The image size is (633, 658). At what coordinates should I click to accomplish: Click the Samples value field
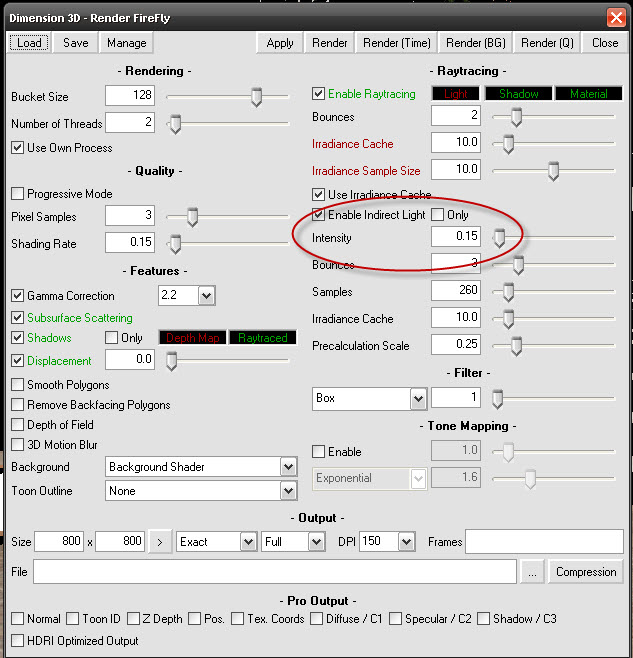pos(455,290)
